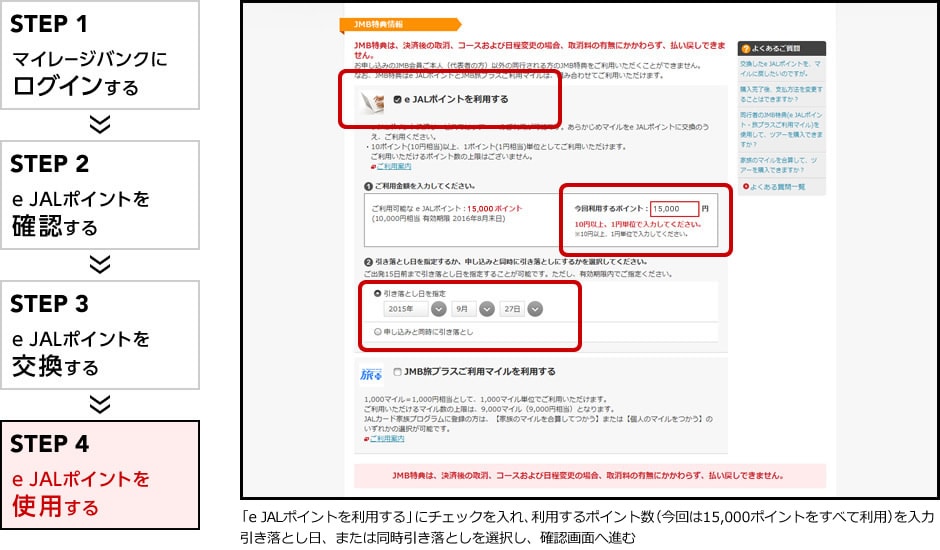Check the e JALポイントを利用する checkbox

tap(398, 99)
